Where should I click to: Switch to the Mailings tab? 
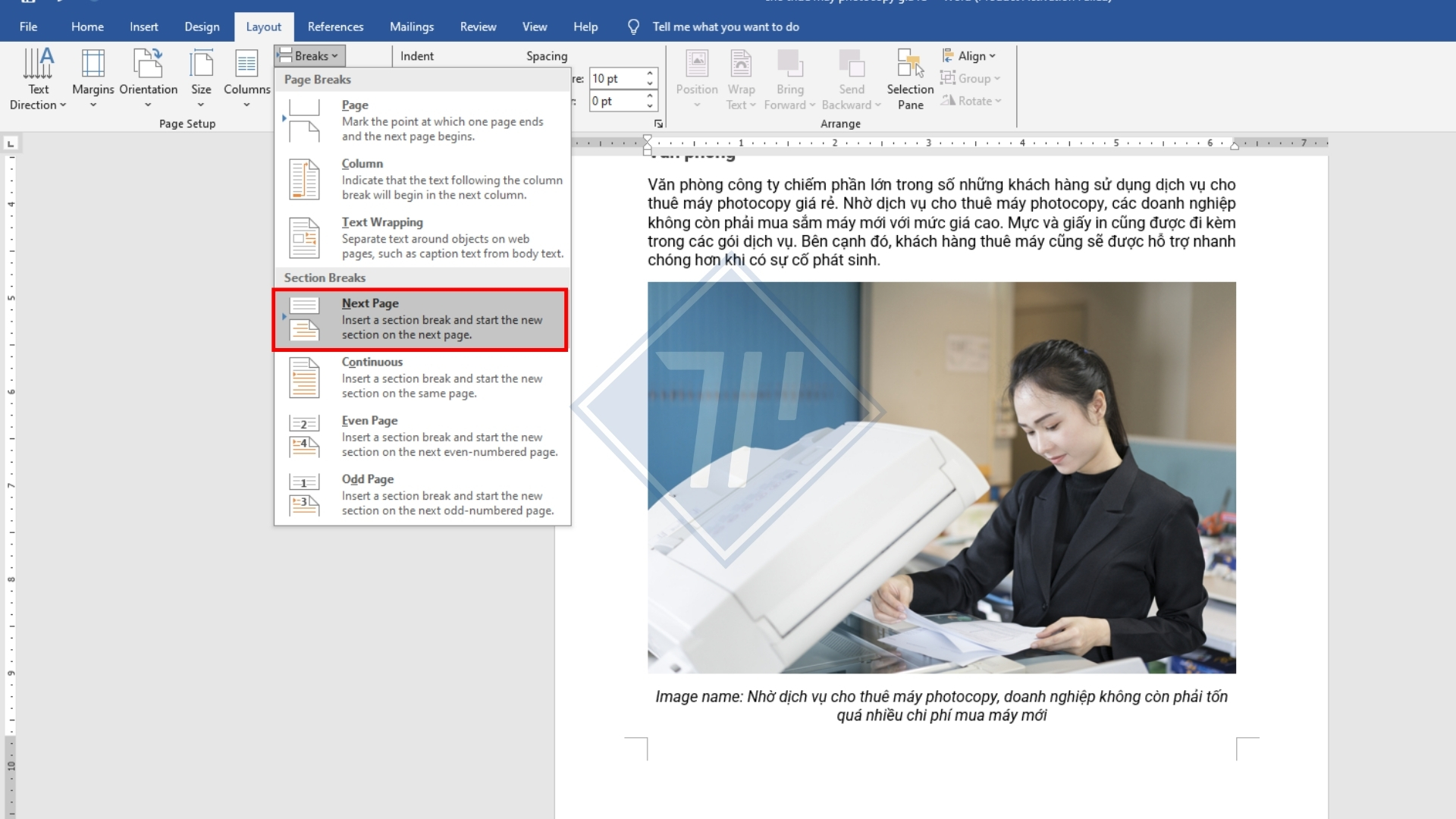pos(412,27)
